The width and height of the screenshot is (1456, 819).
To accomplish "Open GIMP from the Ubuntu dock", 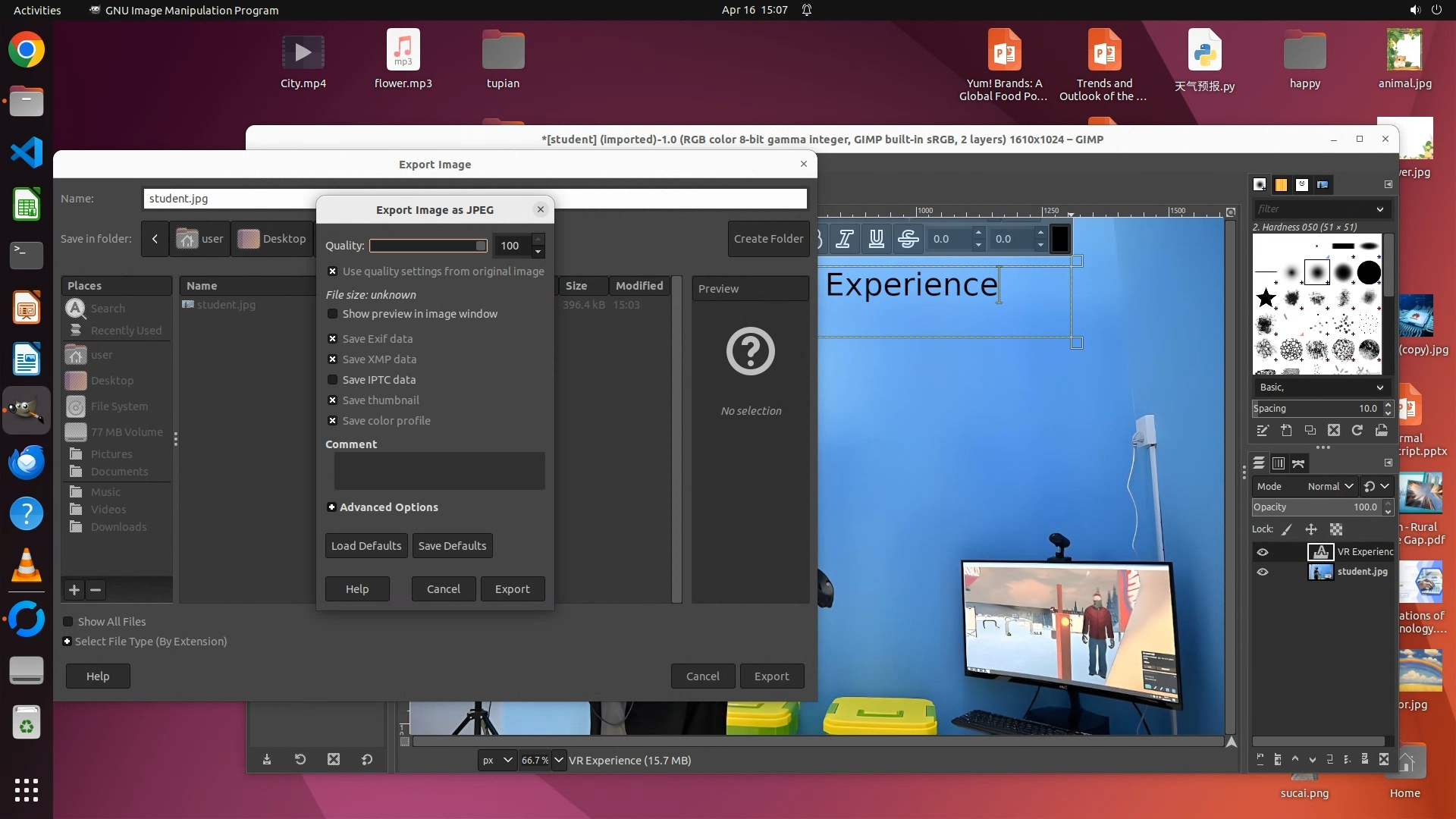I will tap(27, 410).
